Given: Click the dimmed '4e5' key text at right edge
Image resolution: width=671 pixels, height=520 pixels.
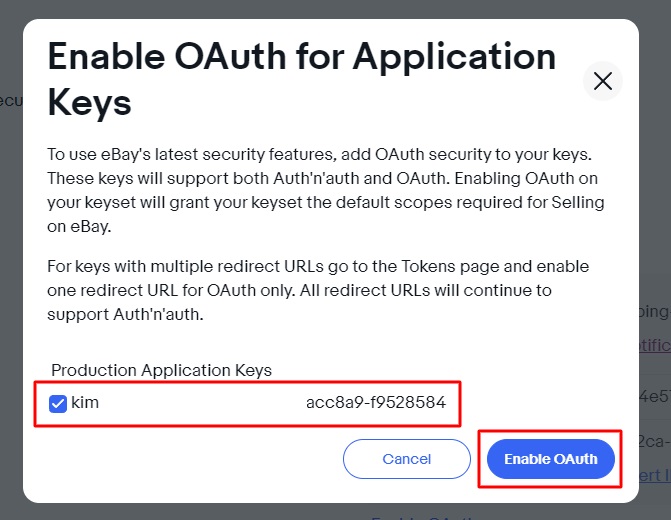Looking at the screenshot, I should [x=655, y=396].
